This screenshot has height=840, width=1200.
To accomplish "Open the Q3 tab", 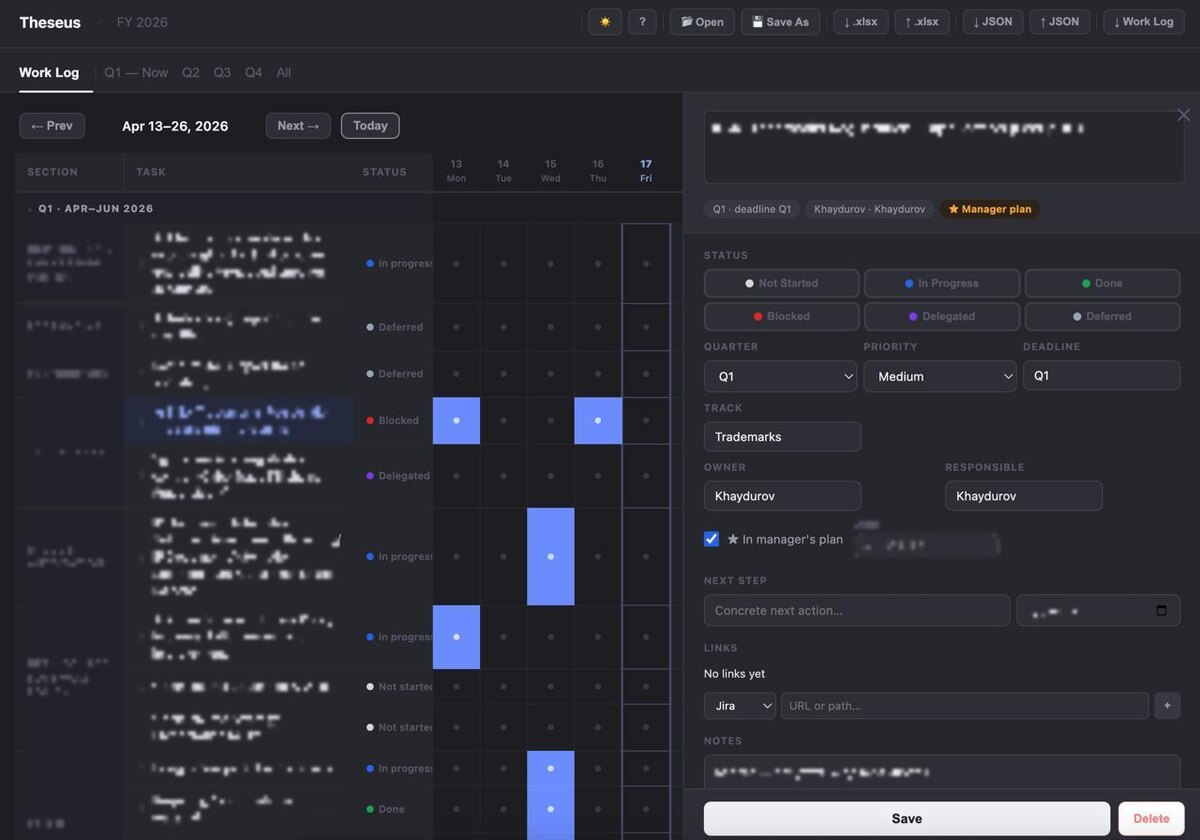I will [222, 73].
